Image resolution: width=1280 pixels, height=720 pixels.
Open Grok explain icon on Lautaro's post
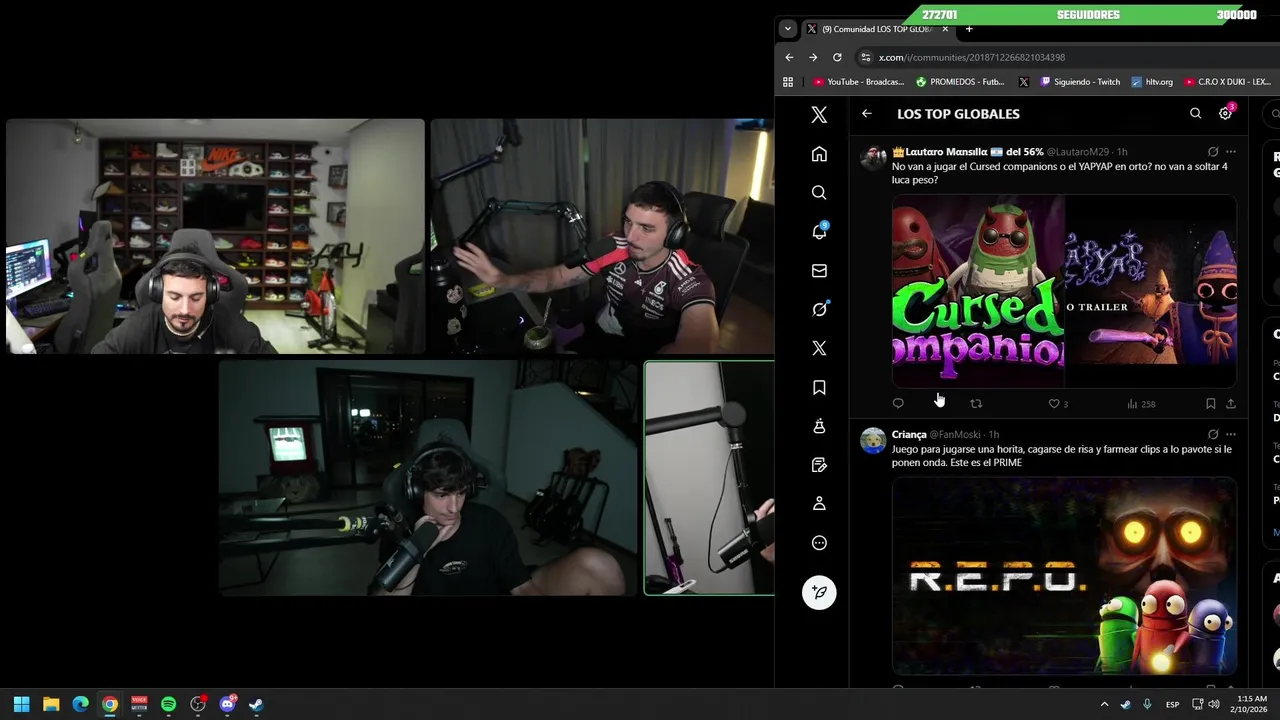pyautogui.click(x=1213, y=152)
